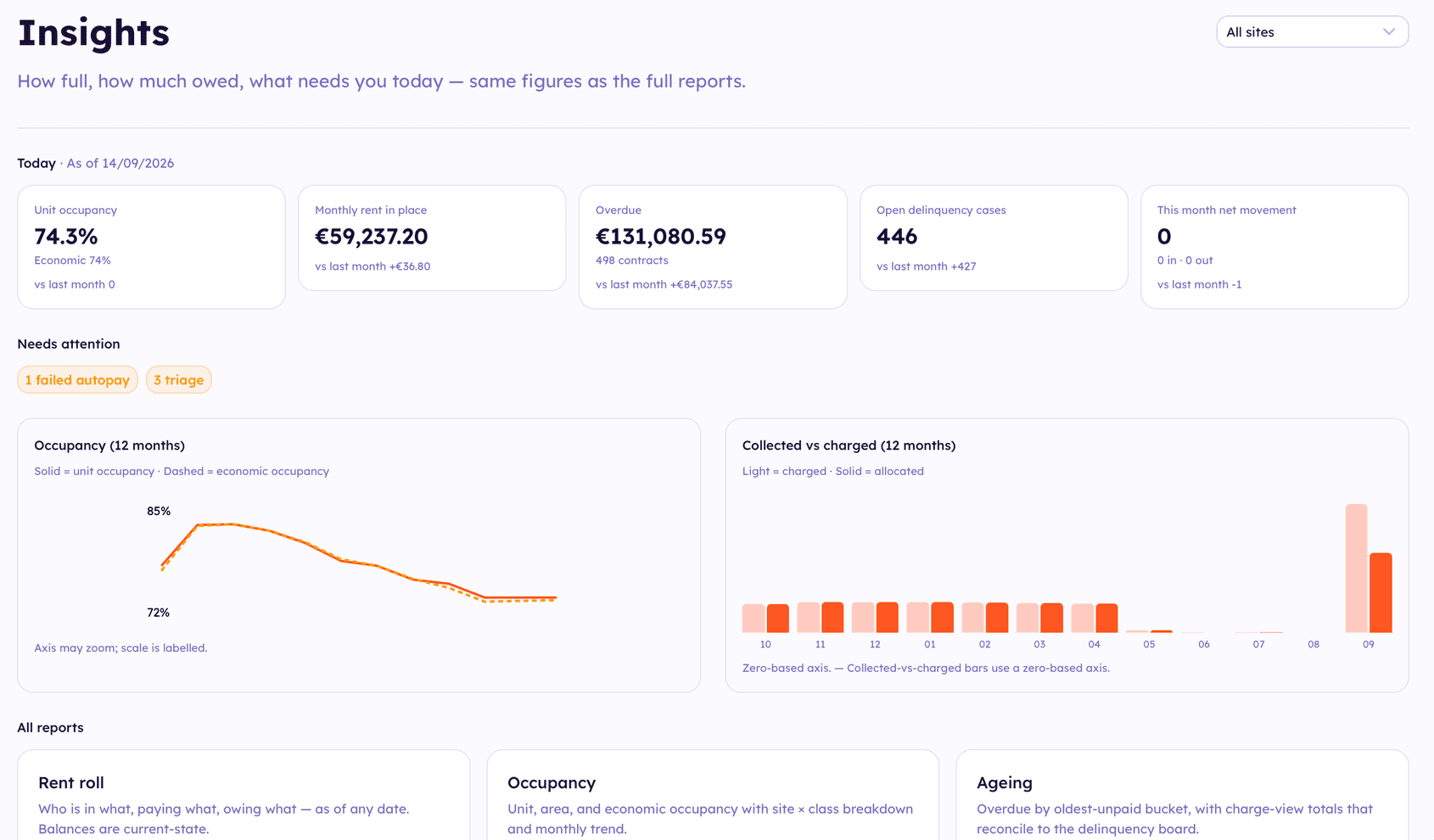This screenshot has height=840, width=1434.
Task: Click the Insights page heading
Action: click(x=93, y=33)
